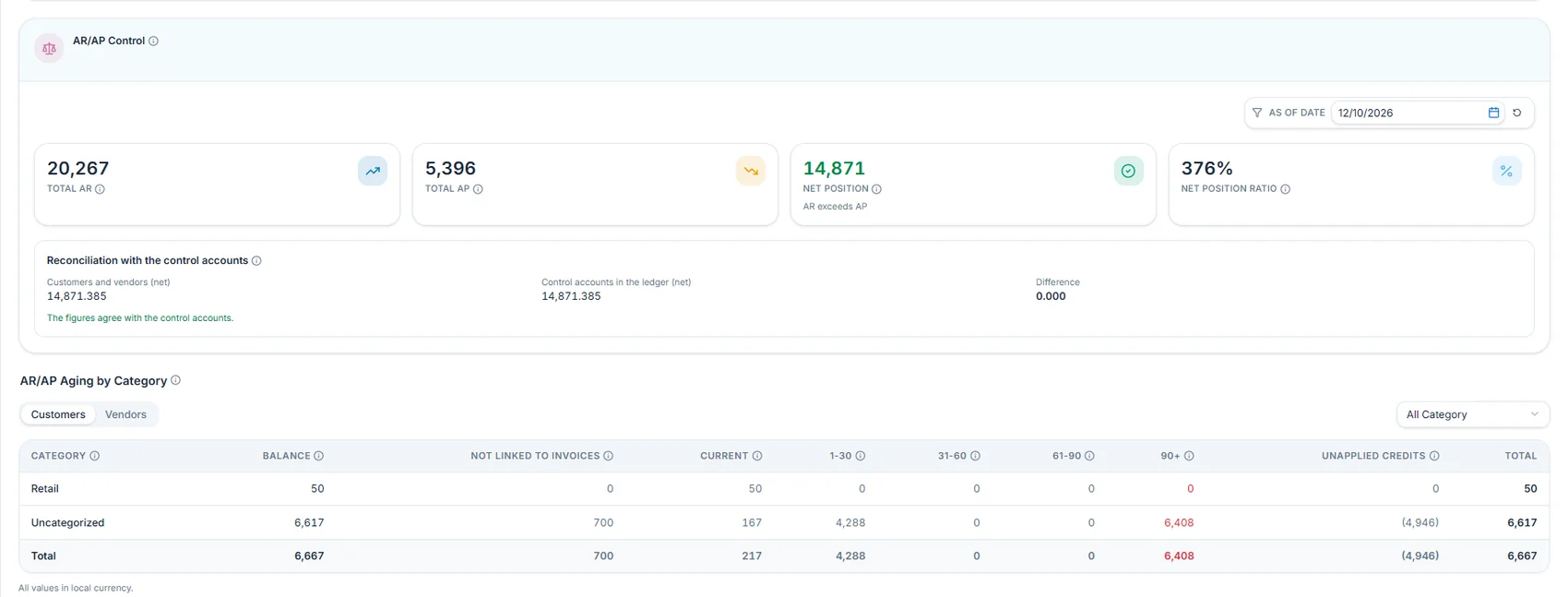Click the 376% ratio value
The height and width of the screenshot is (597, 1568).
coord(1206,168)
